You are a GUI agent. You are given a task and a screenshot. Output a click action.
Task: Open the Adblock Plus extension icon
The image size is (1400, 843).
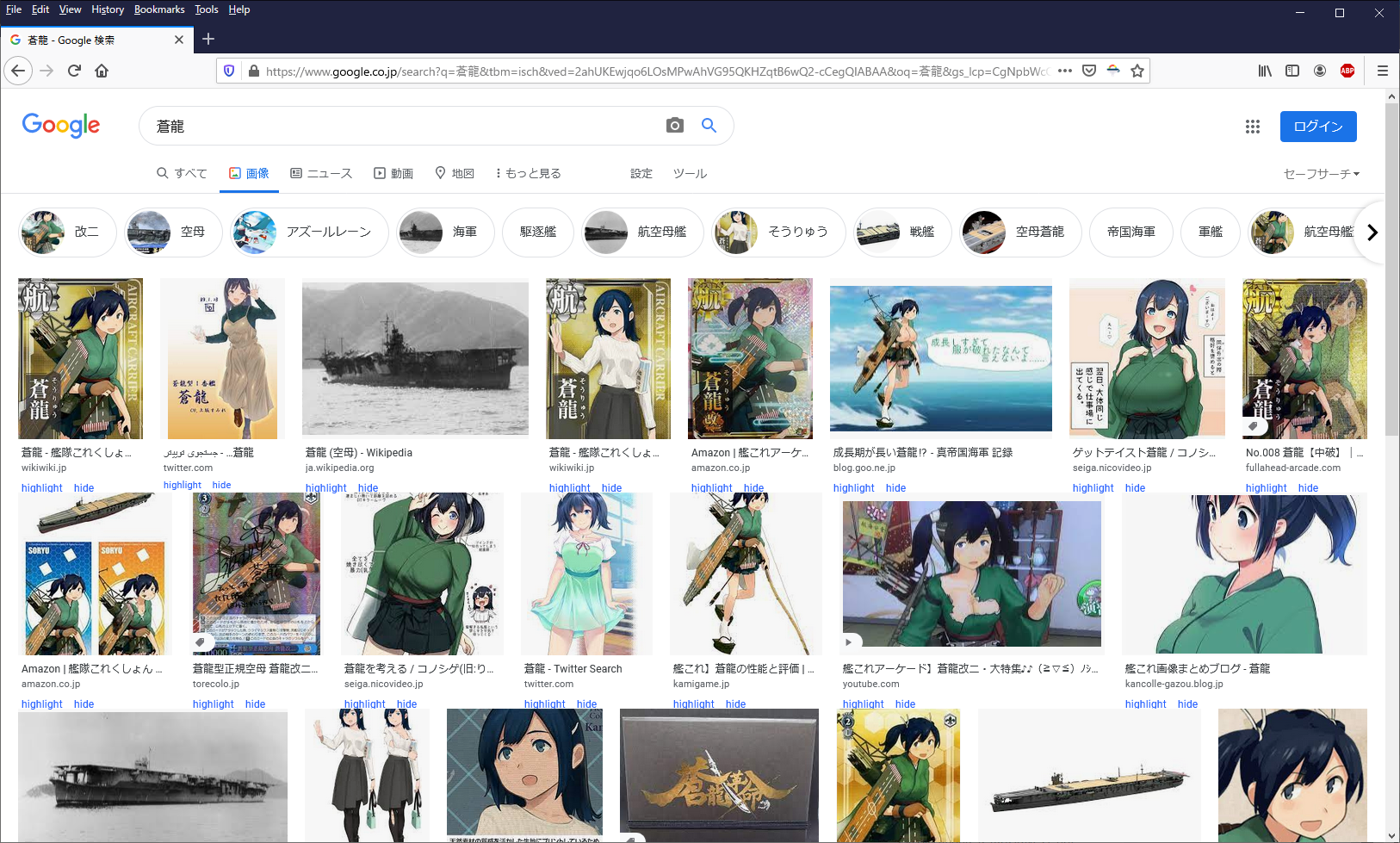[x=1347, y=71]
